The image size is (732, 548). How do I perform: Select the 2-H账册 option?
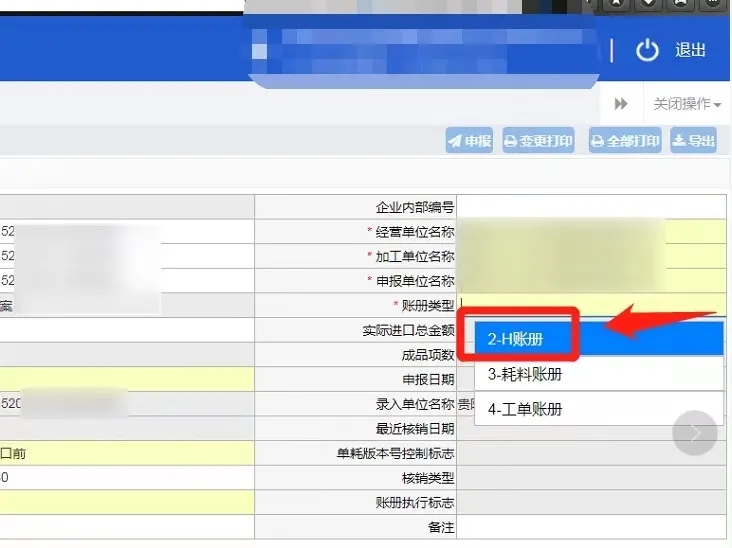click(598, 340)
